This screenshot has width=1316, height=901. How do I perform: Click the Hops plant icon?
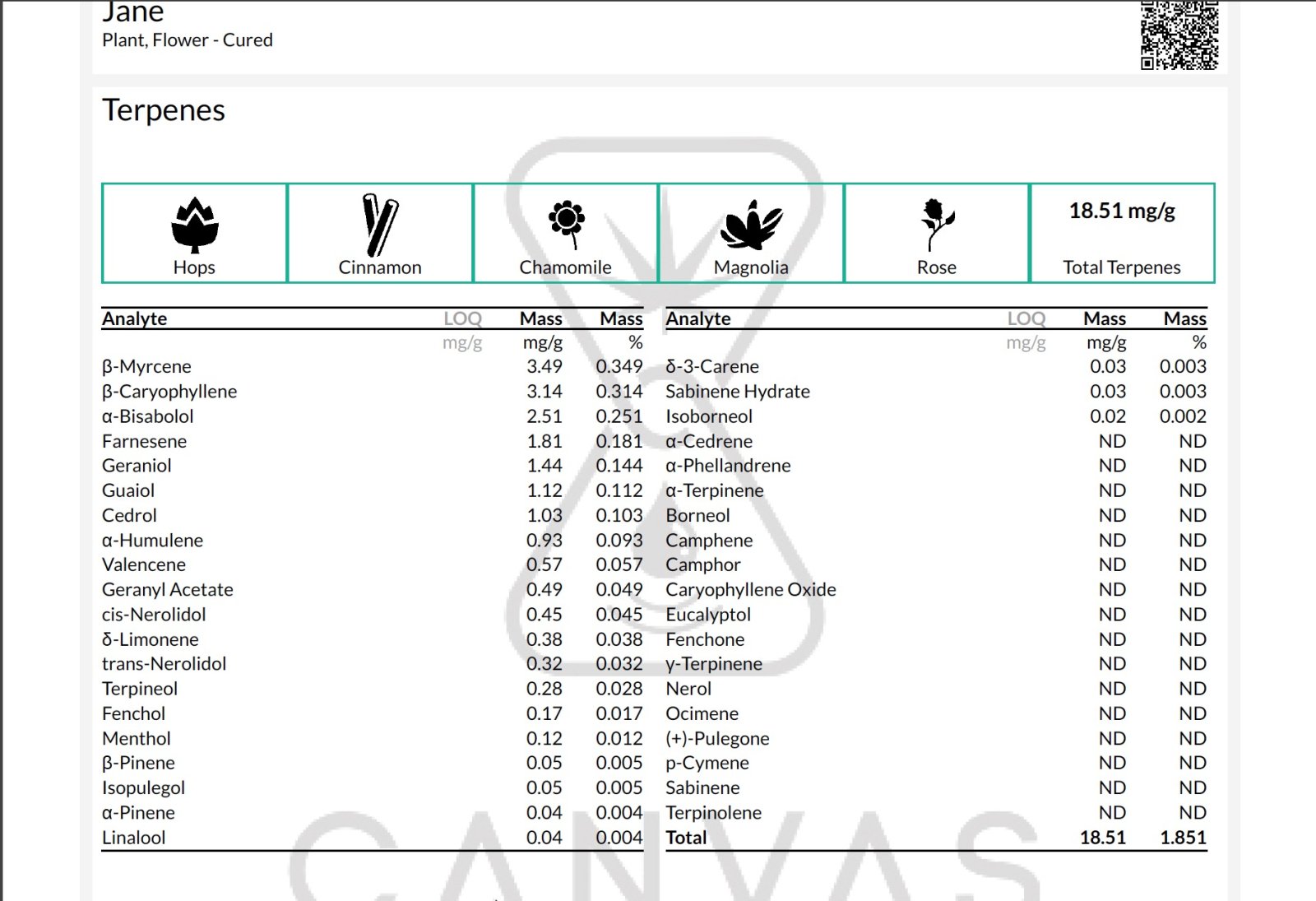point(194,224)
